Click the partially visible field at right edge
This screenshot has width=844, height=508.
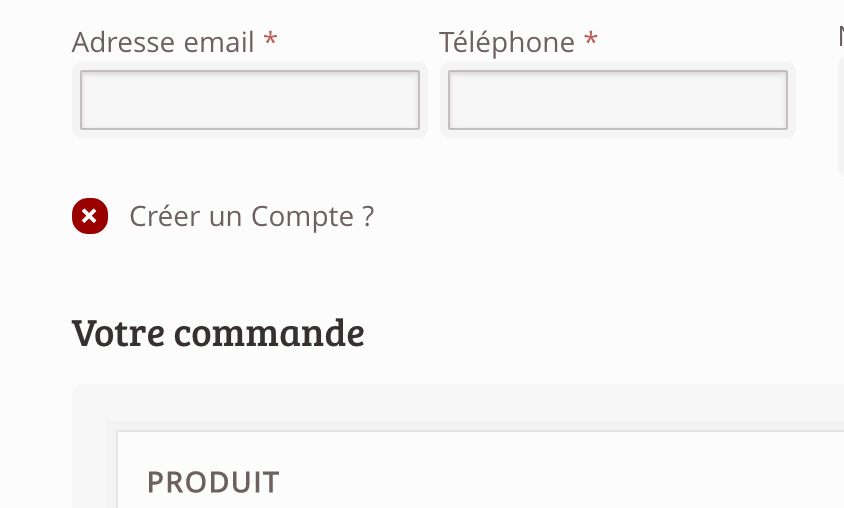[841, 116]
